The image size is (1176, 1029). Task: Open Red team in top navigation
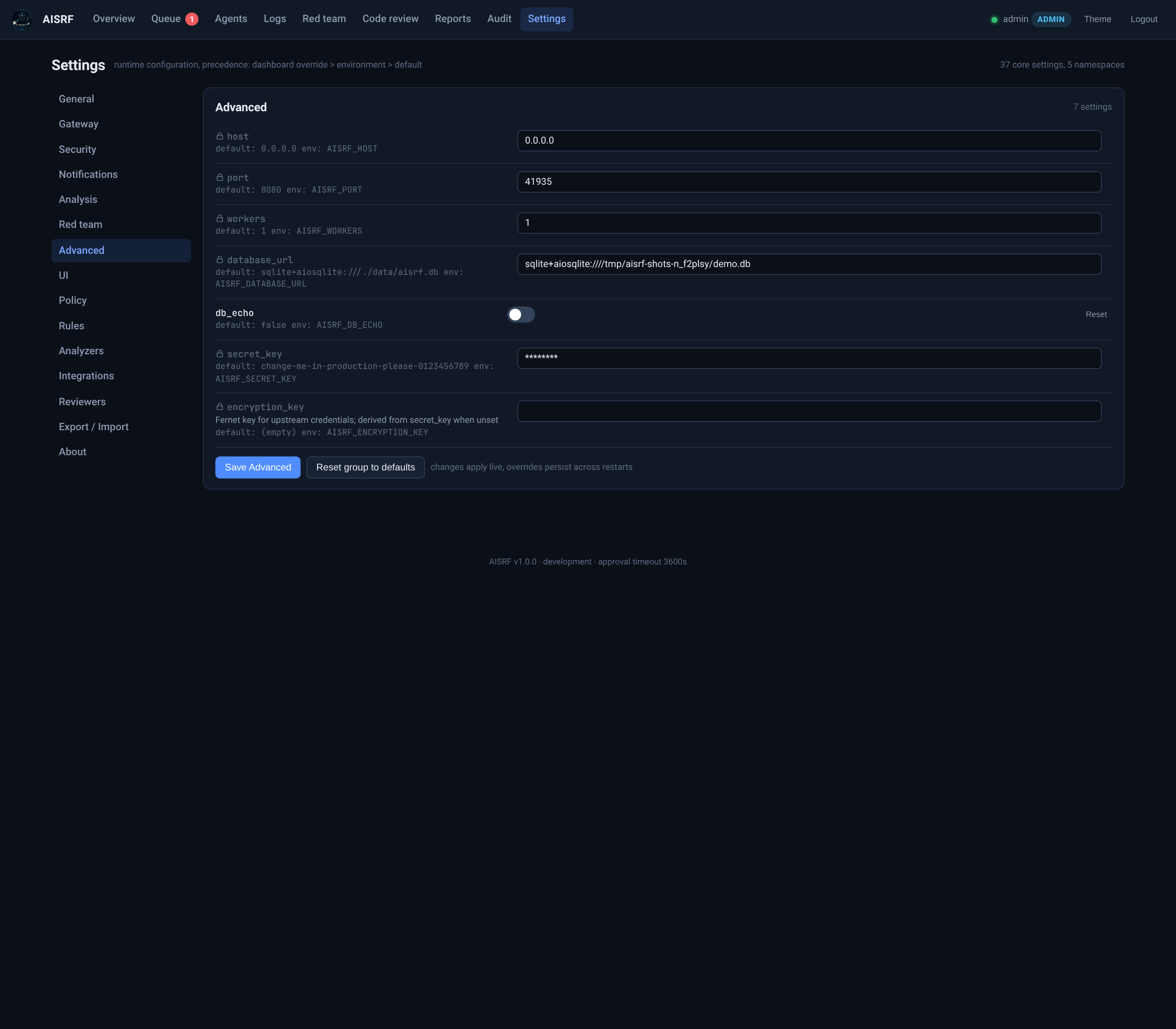pos(324,19)
